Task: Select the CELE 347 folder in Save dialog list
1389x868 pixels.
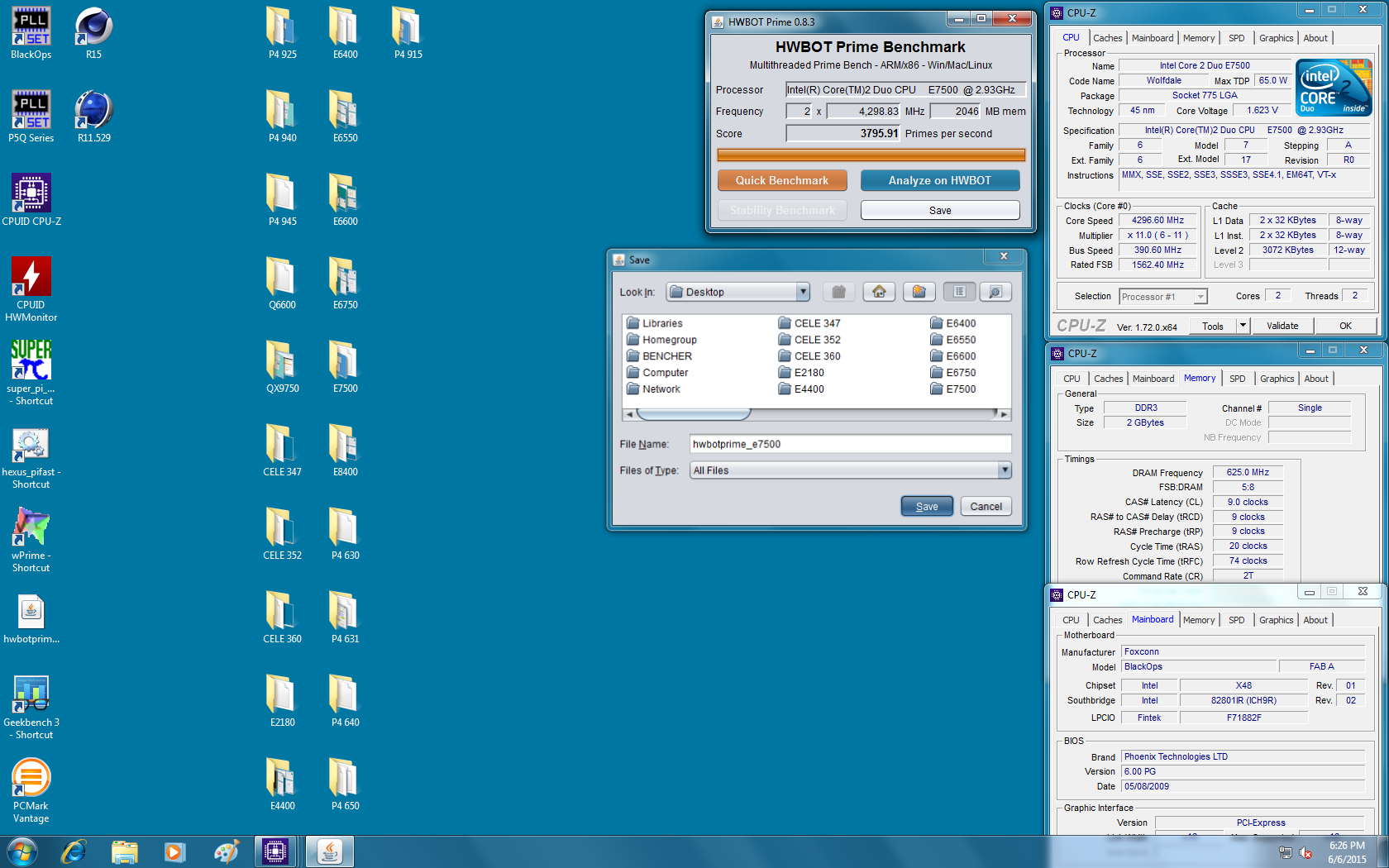Action: (809, 323)
